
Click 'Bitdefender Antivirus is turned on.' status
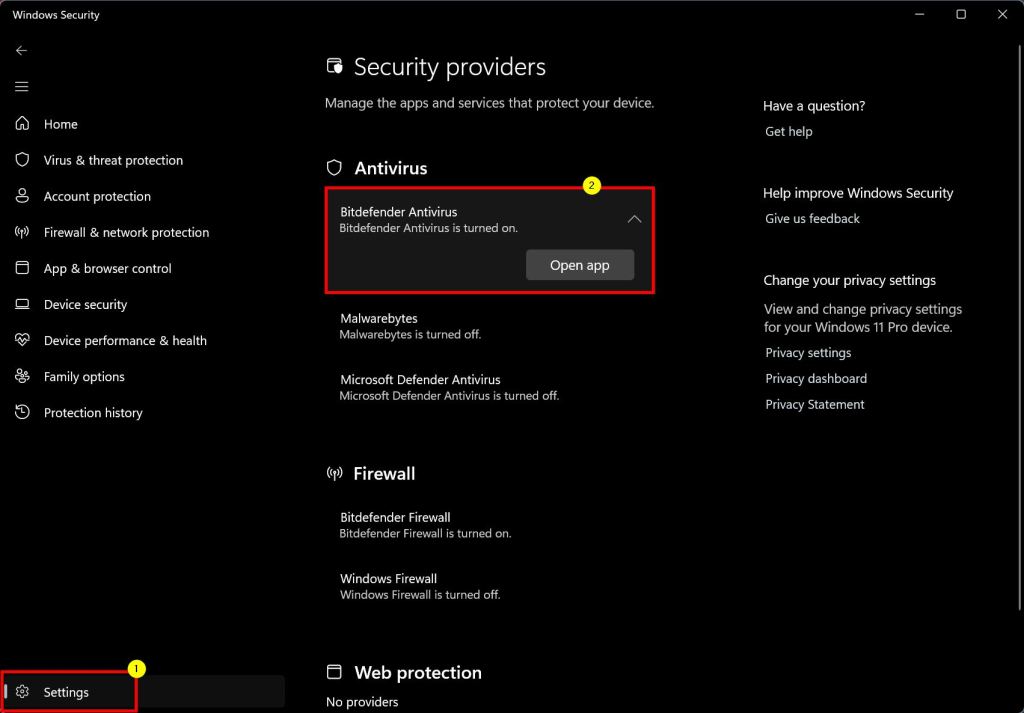428,229
